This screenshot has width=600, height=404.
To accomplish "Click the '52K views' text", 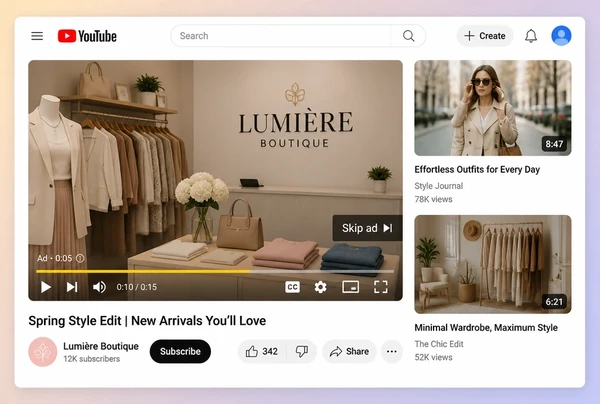I will [433, 357].
